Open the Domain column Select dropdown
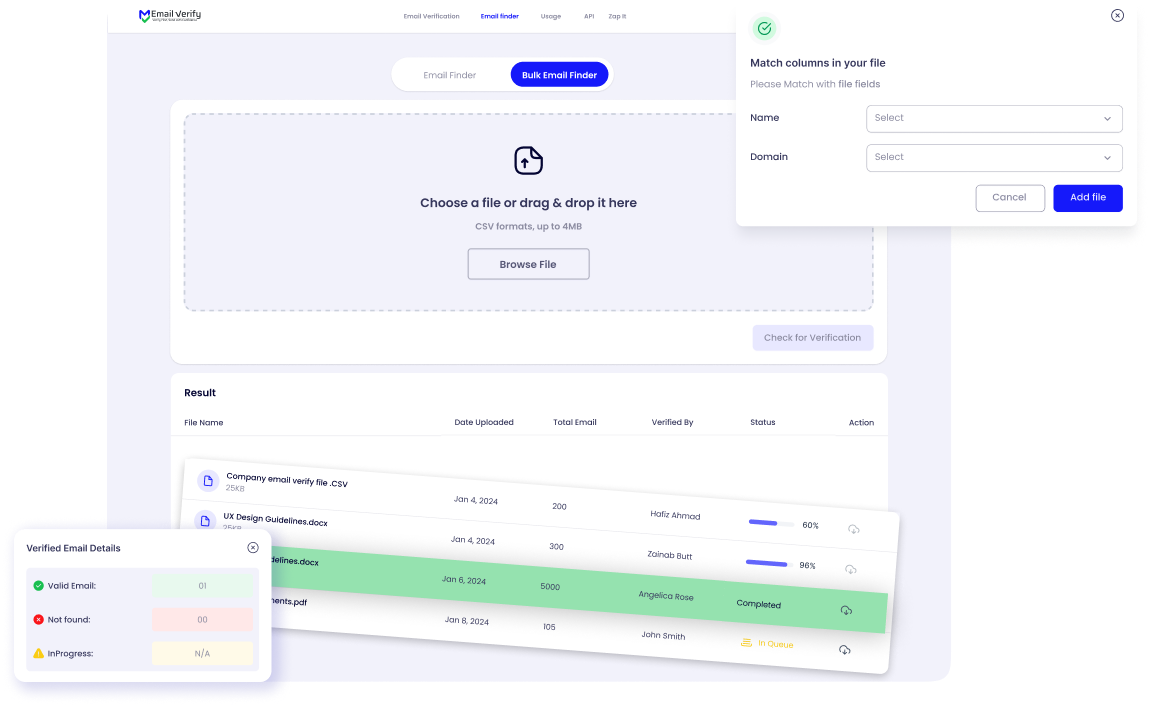The height and width of the screenshot is (706, 1149). 994,158
